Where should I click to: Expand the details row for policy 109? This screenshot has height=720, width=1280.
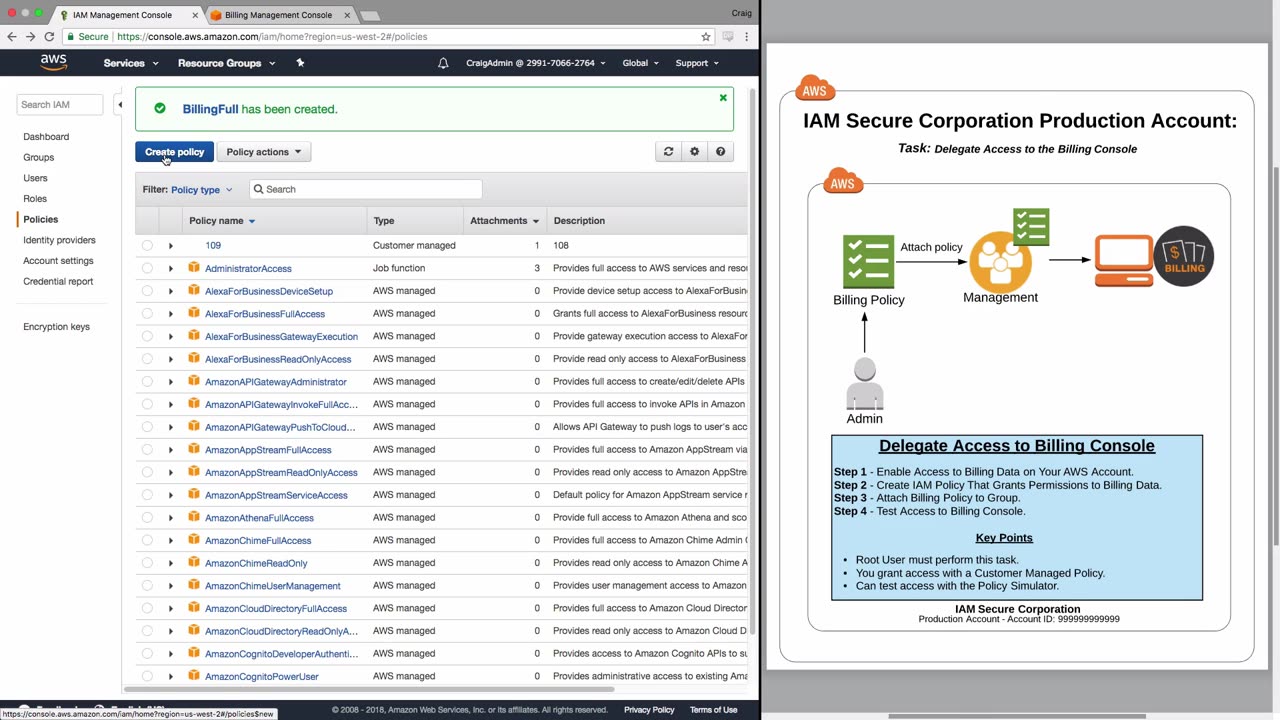click(171, 245)
